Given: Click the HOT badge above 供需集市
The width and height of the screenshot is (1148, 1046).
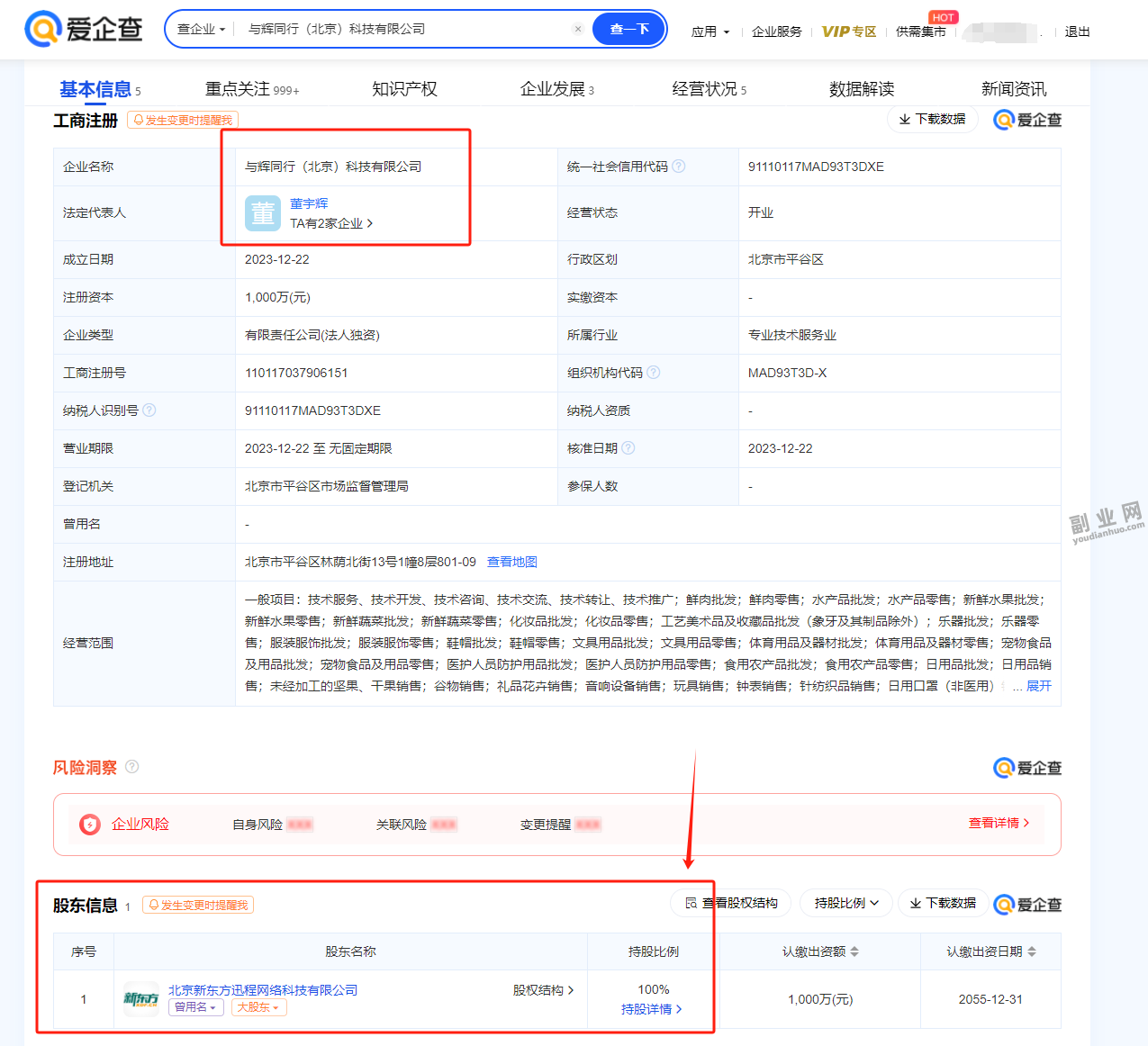Looking at the screenshot, I should [x=944, y=17].
